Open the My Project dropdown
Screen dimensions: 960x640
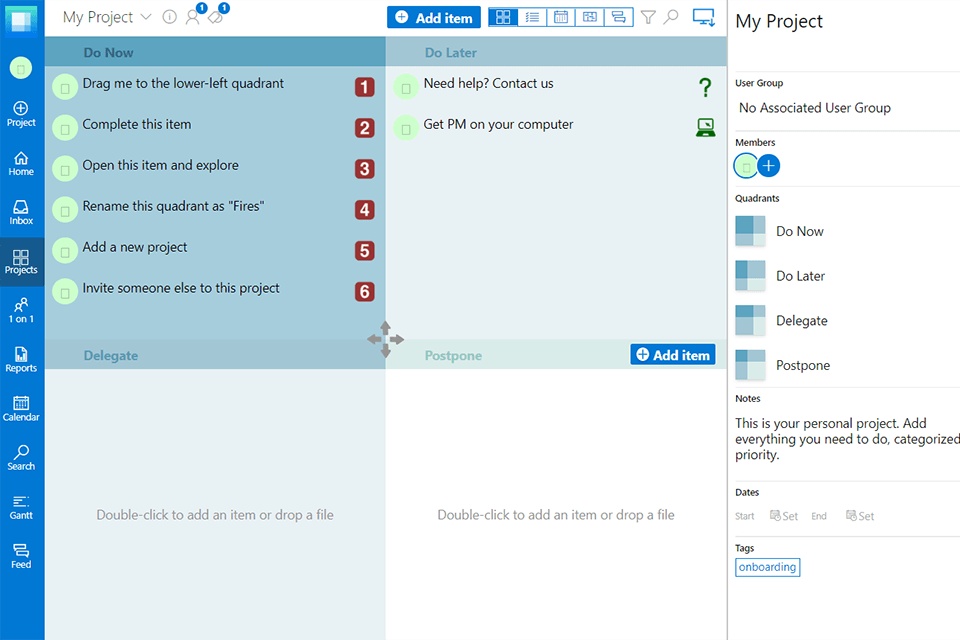tap(146, 17)
